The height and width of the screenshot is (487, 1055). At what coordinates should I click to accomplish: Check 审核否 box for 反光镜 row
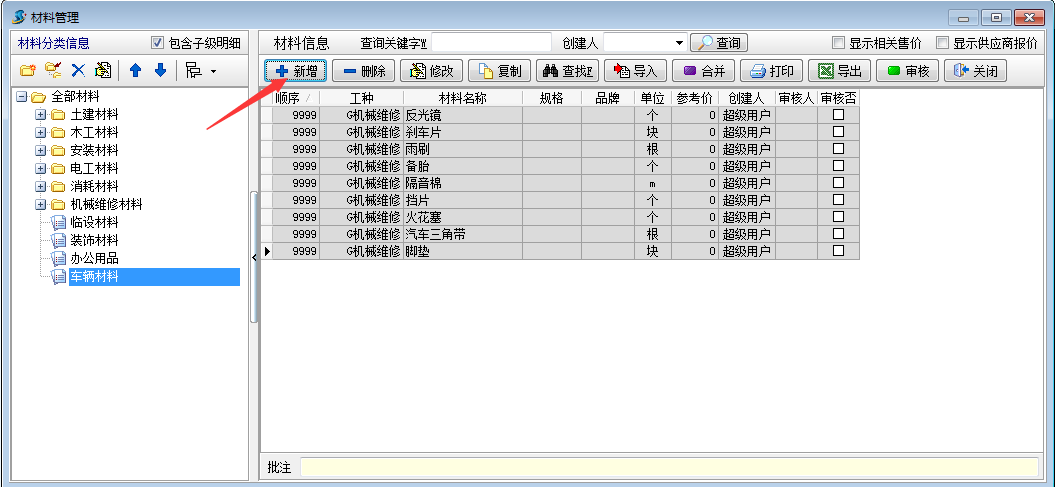pyautogui.click(x=838, y=115)
